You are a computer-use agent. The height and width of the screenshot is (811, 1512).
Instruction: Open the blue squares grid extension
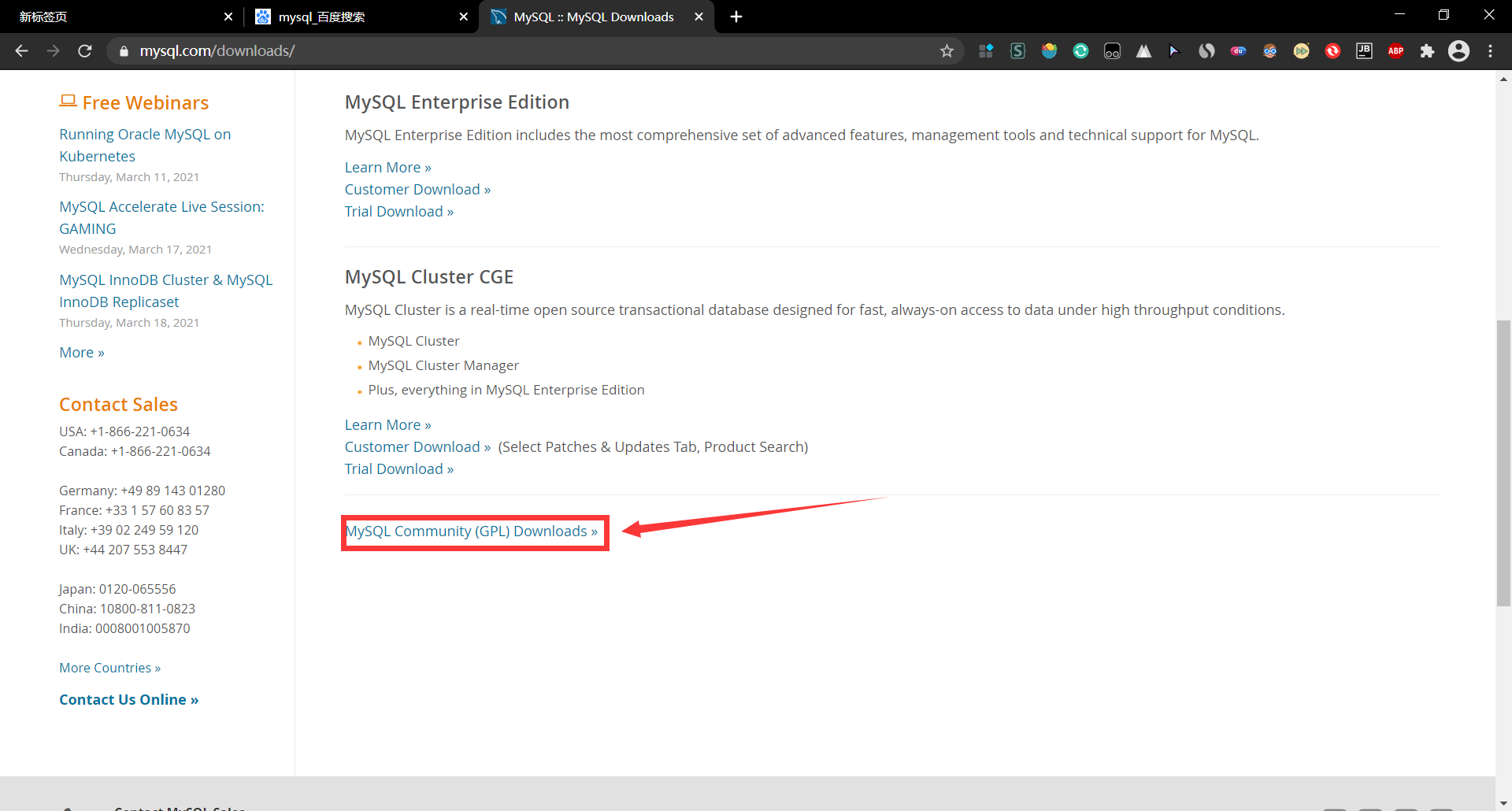tap(986, 51)
